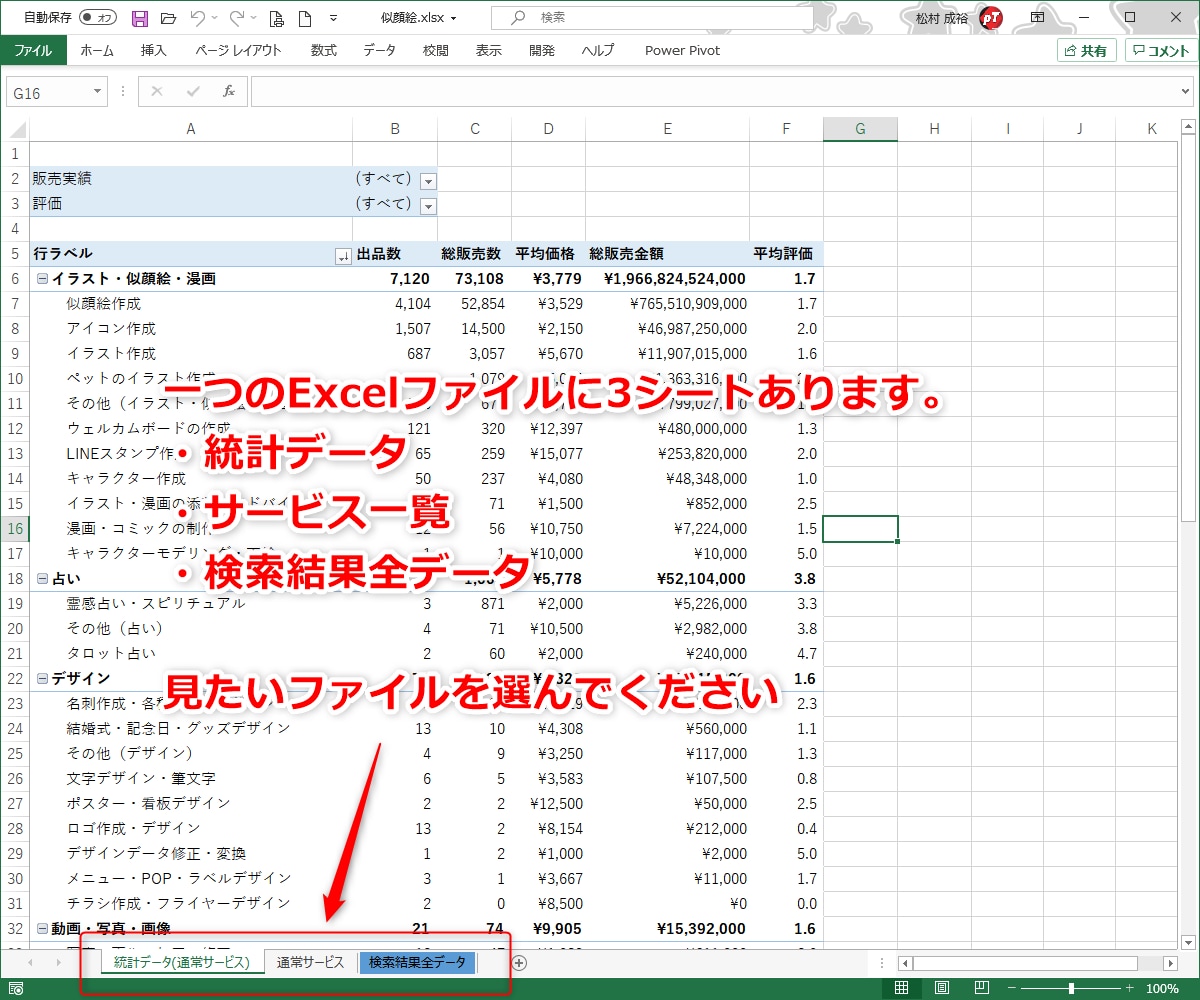
Task: Click the Insert Function fx icon
Action: 229,92
